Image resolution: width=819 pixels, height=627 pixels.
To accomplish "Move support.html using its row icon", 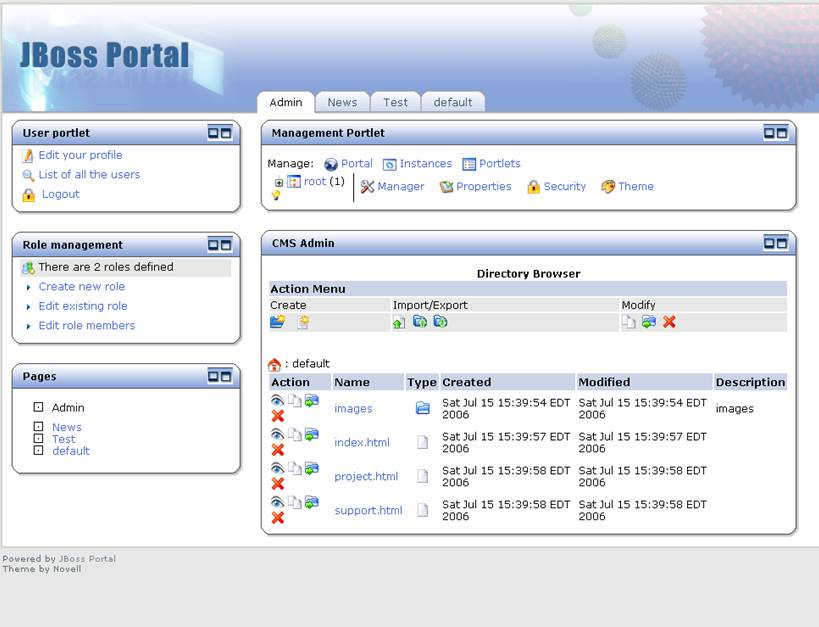I will tap(312, 503).
